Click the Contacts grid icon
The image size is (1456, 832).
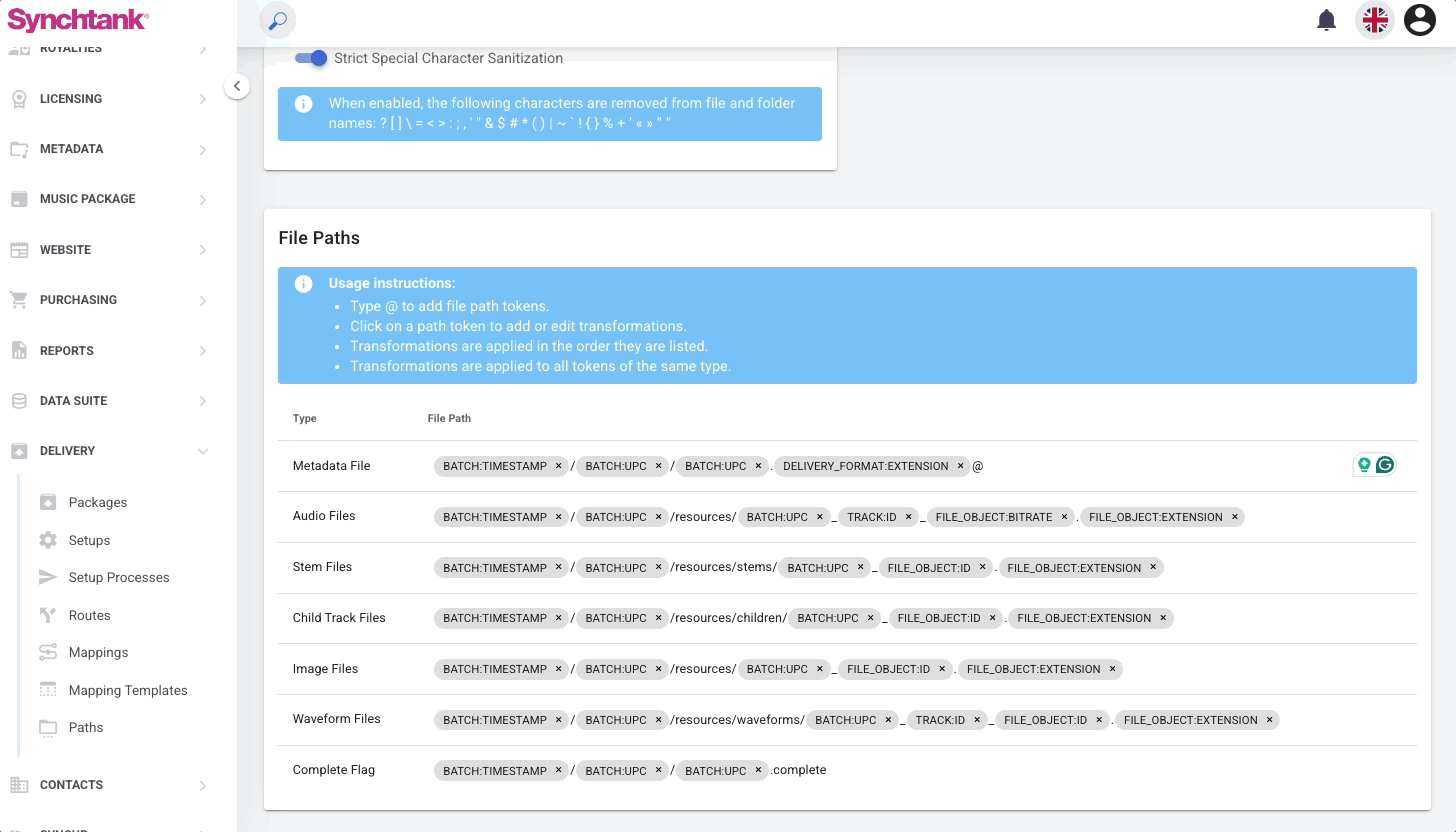point(19,785)
